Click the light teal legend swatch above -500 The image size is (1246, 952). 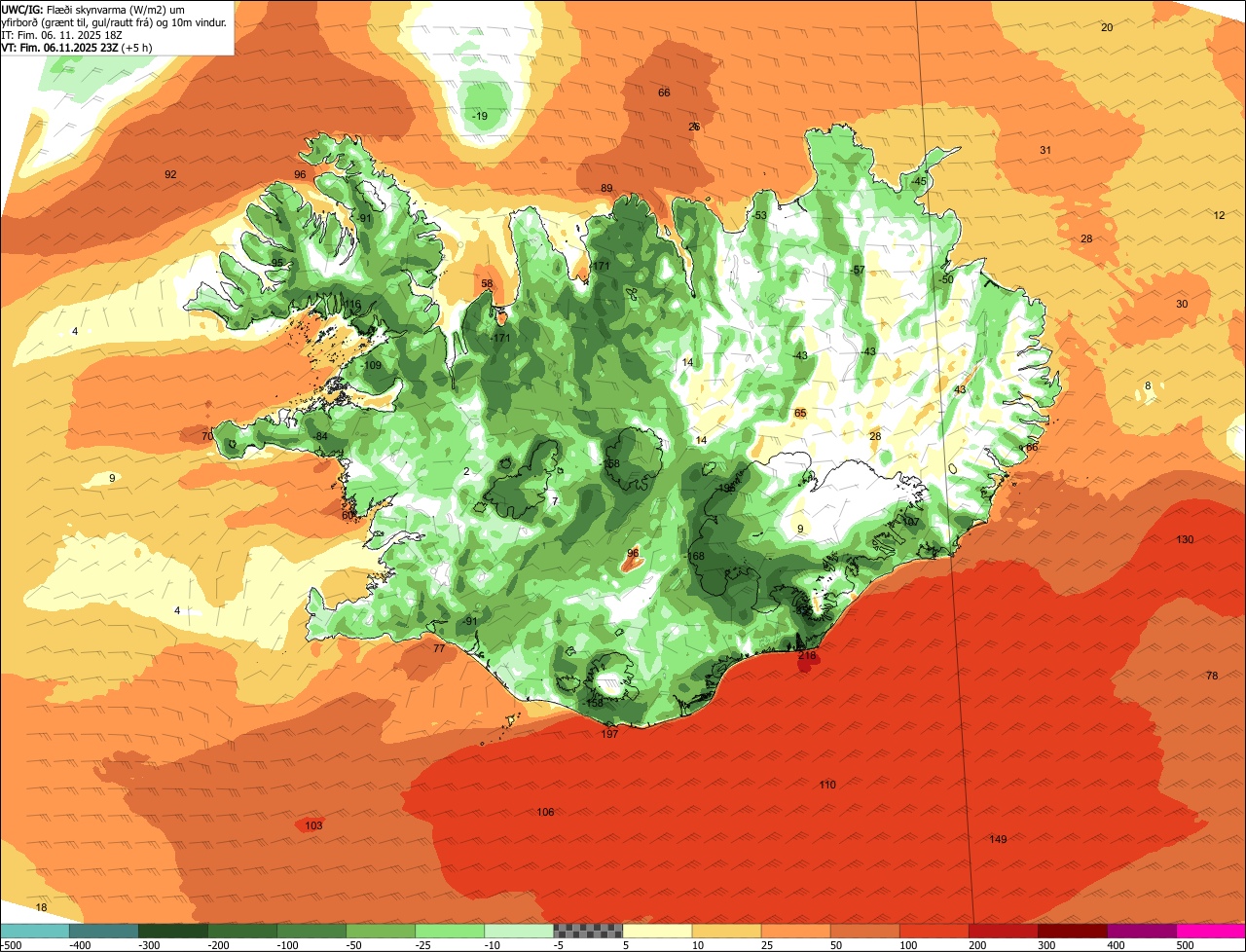[x=34, y=931]
